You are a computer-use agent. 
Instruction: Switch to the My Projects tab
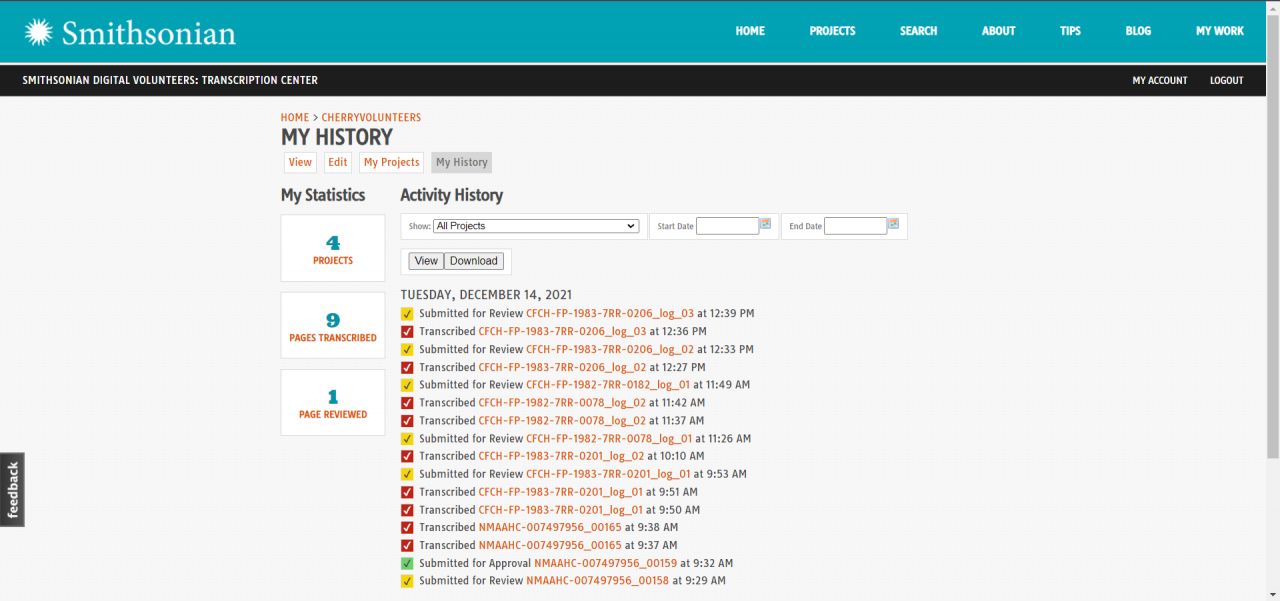tap(392, 162)
